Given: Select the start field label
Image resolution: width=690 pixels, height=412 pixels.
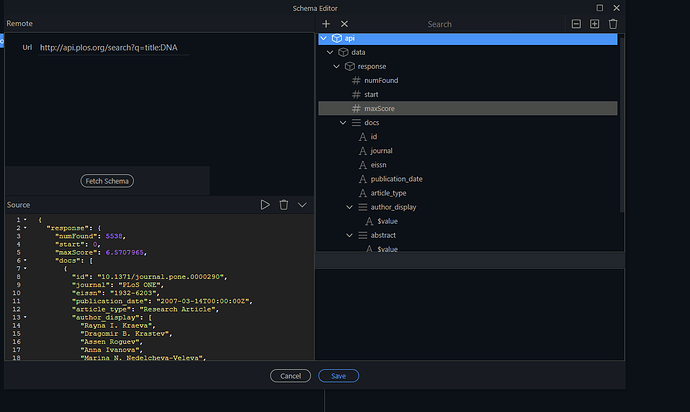Looking at the screenshot, I should click(371, 95).
